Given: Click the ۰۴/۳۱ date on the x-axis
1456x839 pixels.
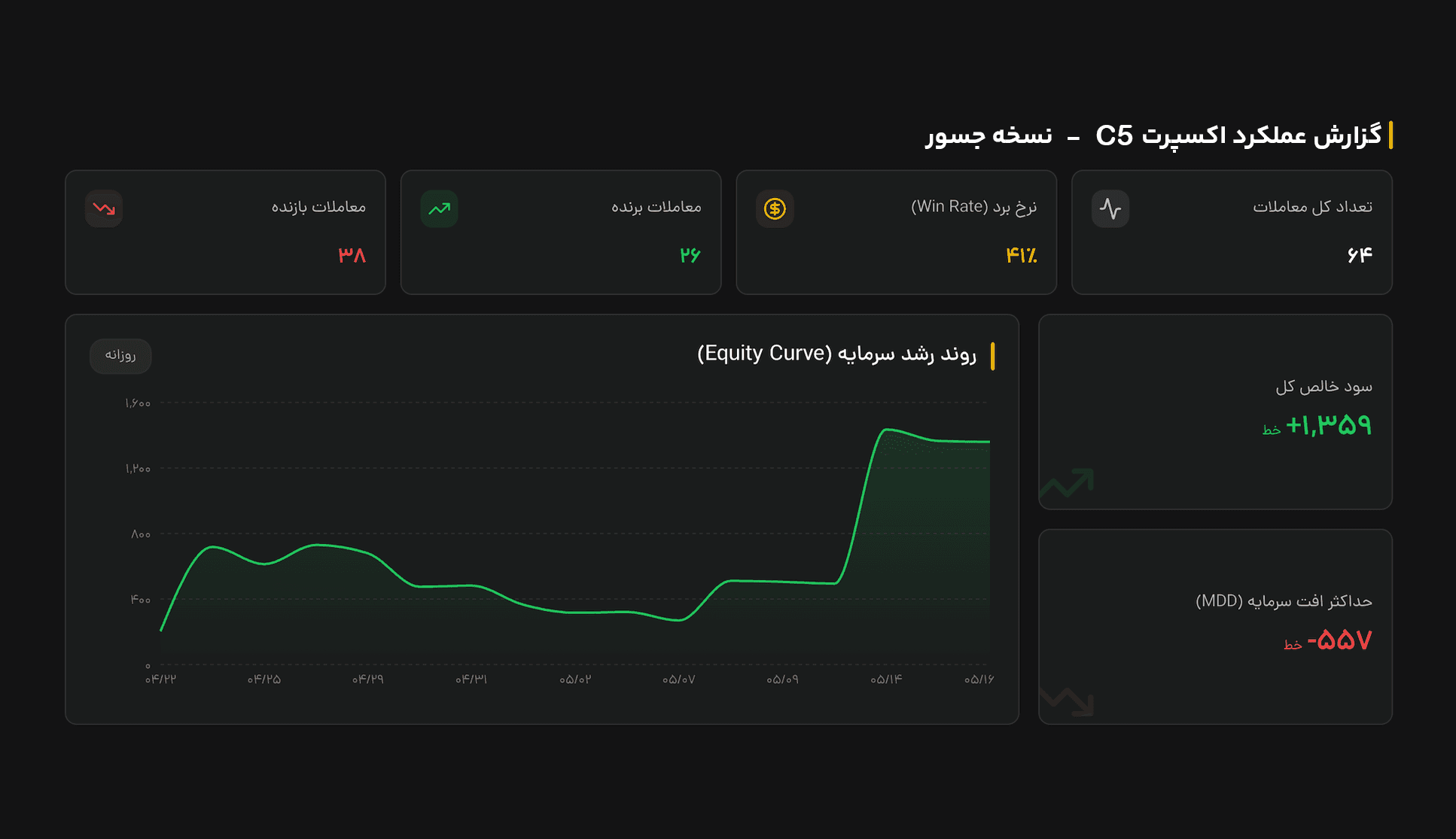Looking at the screenshot, I should coord(471,679).
